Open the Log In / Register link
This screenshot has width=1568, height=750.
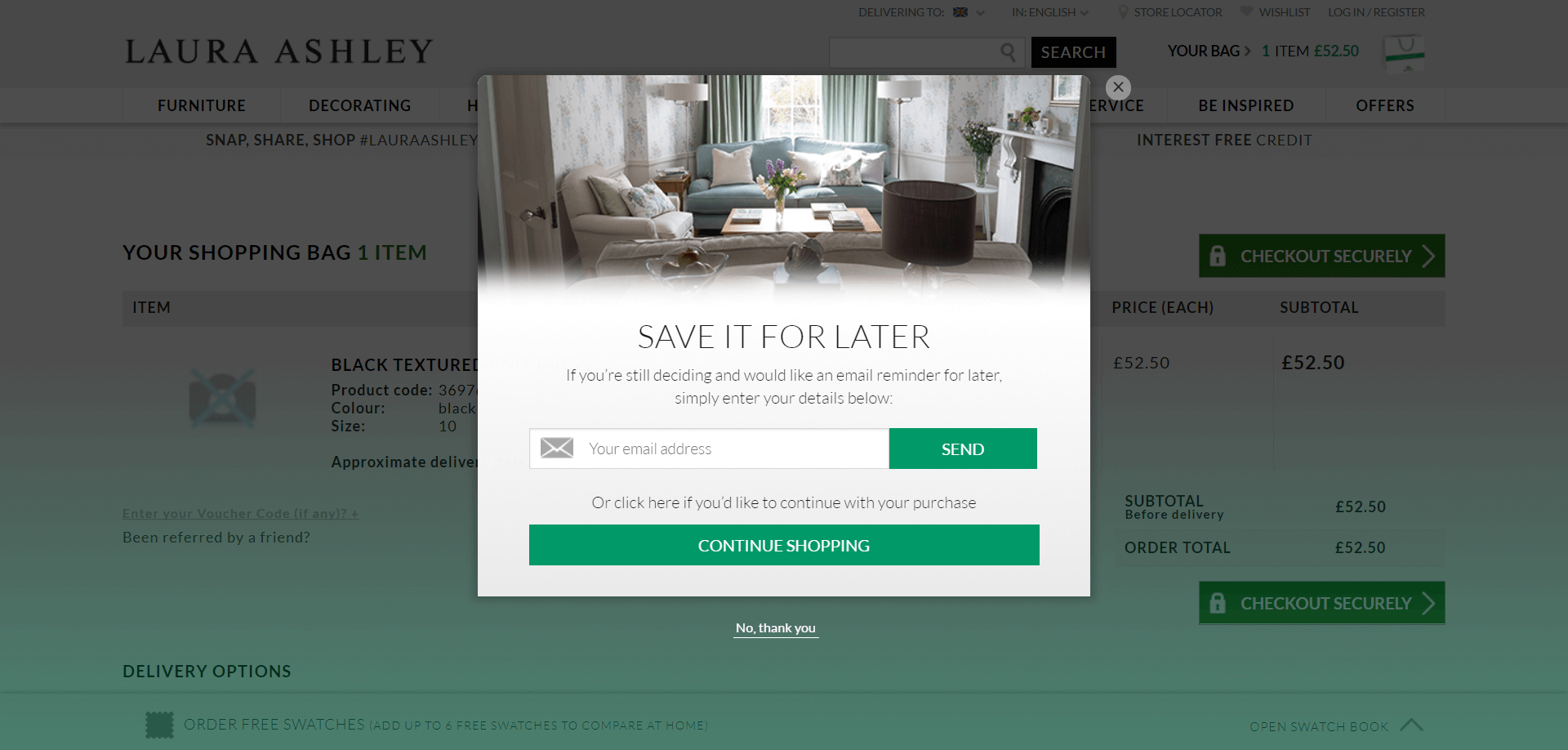pyautogui.click(x=1376, y=12)
